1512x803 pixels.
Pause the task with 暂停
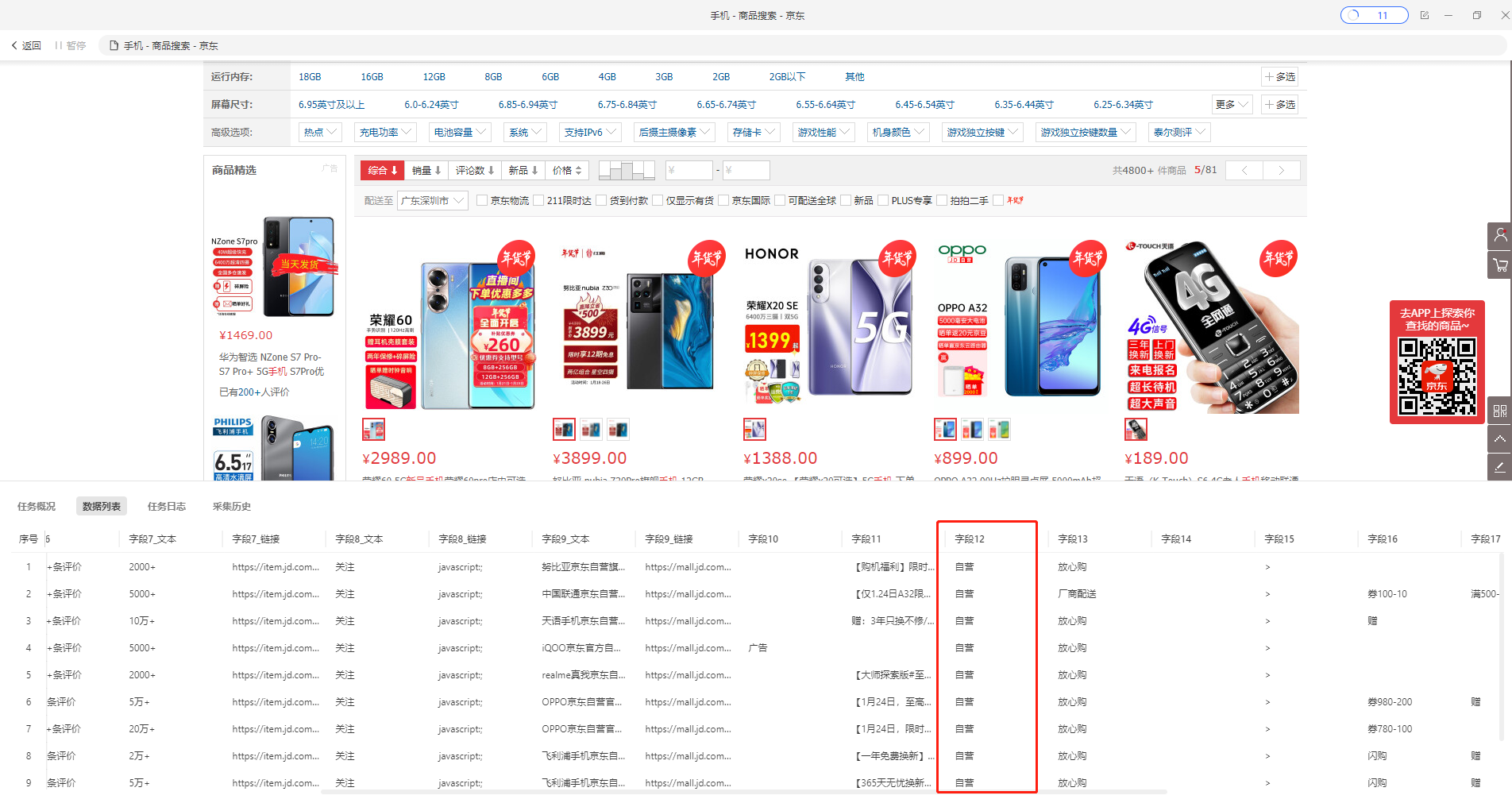(x=71, y=46)
